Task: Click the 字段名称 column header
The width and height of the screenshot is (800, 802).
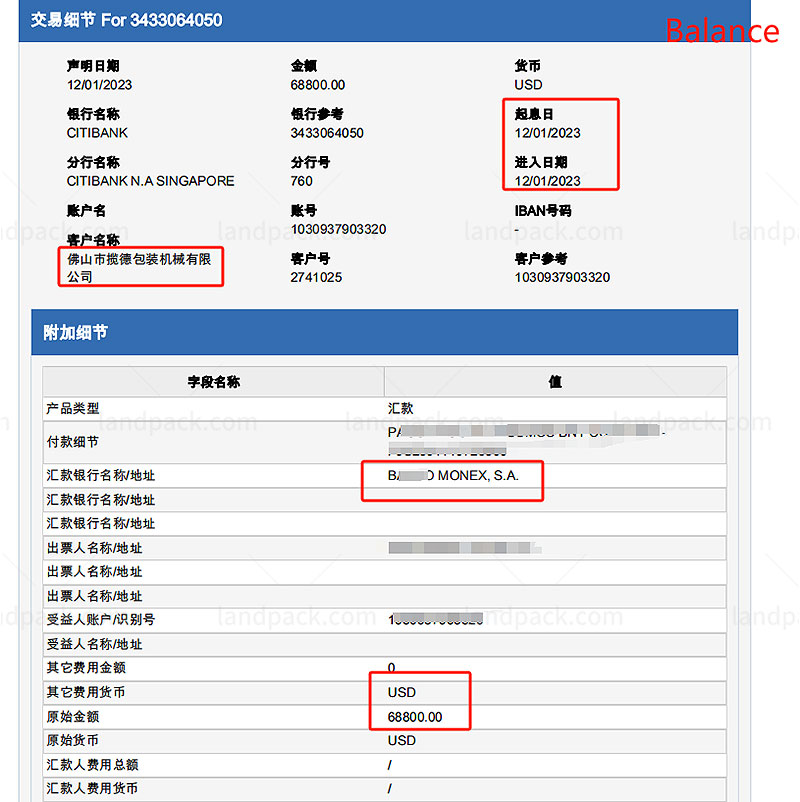Action: pos(213,382)
